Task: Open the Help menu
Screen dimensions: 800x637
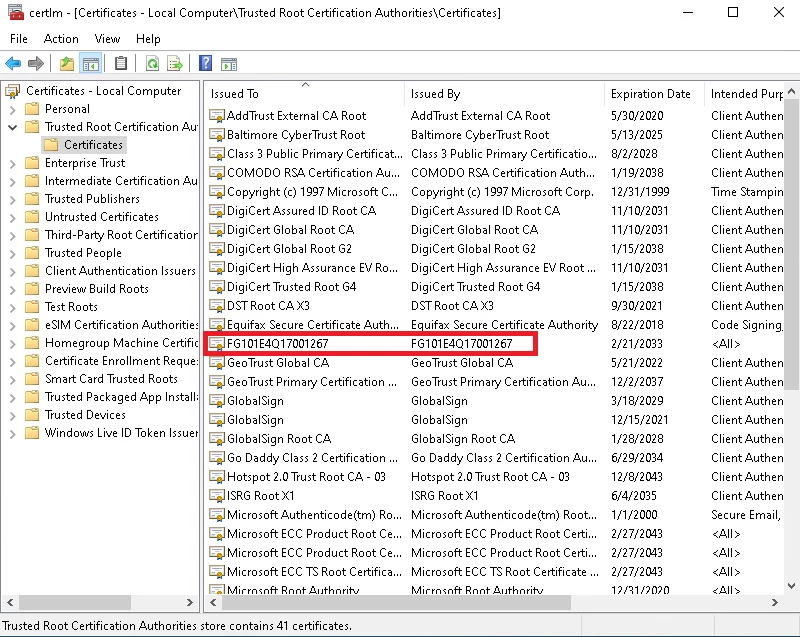Action: coord(148,39)
